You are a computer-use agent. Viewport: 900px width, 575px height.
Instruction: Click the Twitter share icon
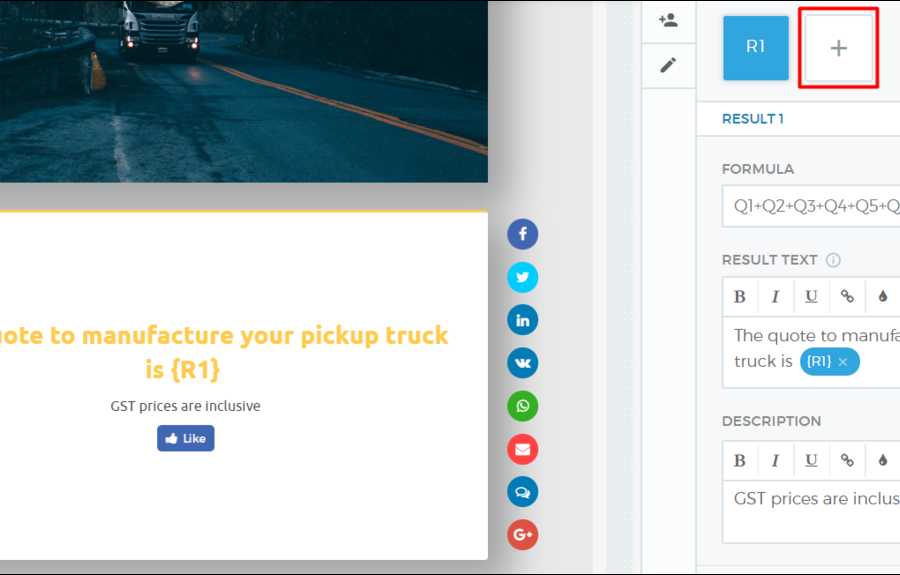[x=522, y=277]
